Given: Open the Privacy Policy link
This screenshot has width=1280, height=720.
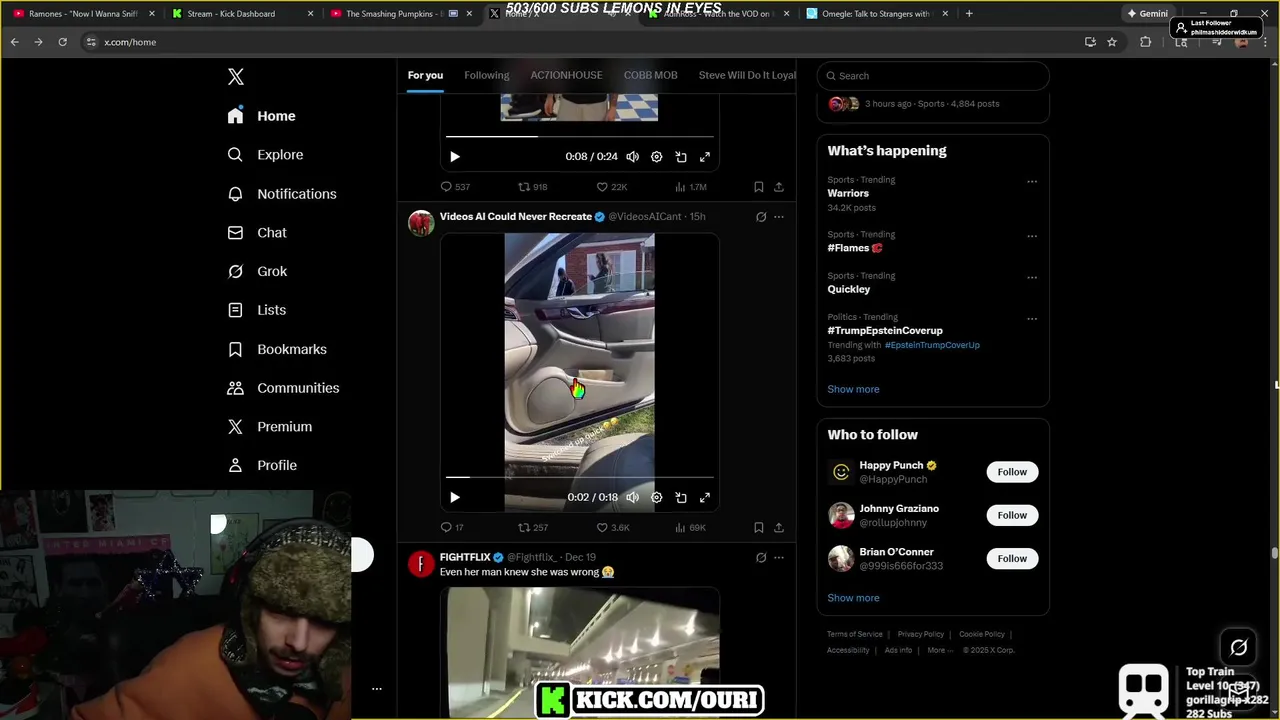Looking at the screenshot, I should pos(921,634).
